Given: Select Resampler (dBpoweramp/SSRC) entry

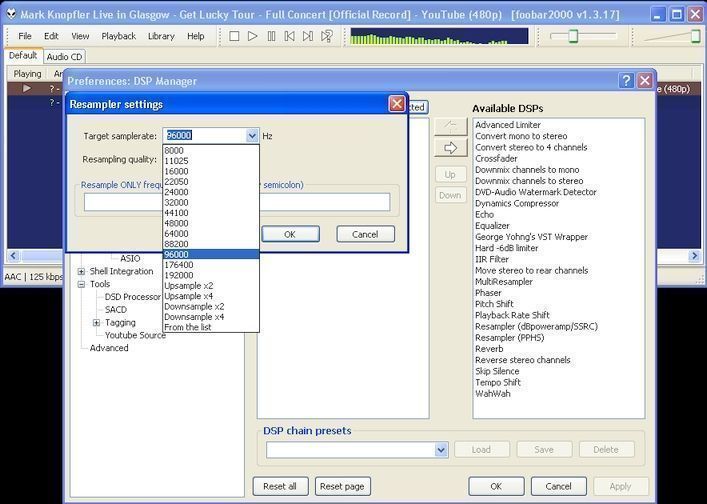Looking at the screenshot, I should click(x=536, y=326).
